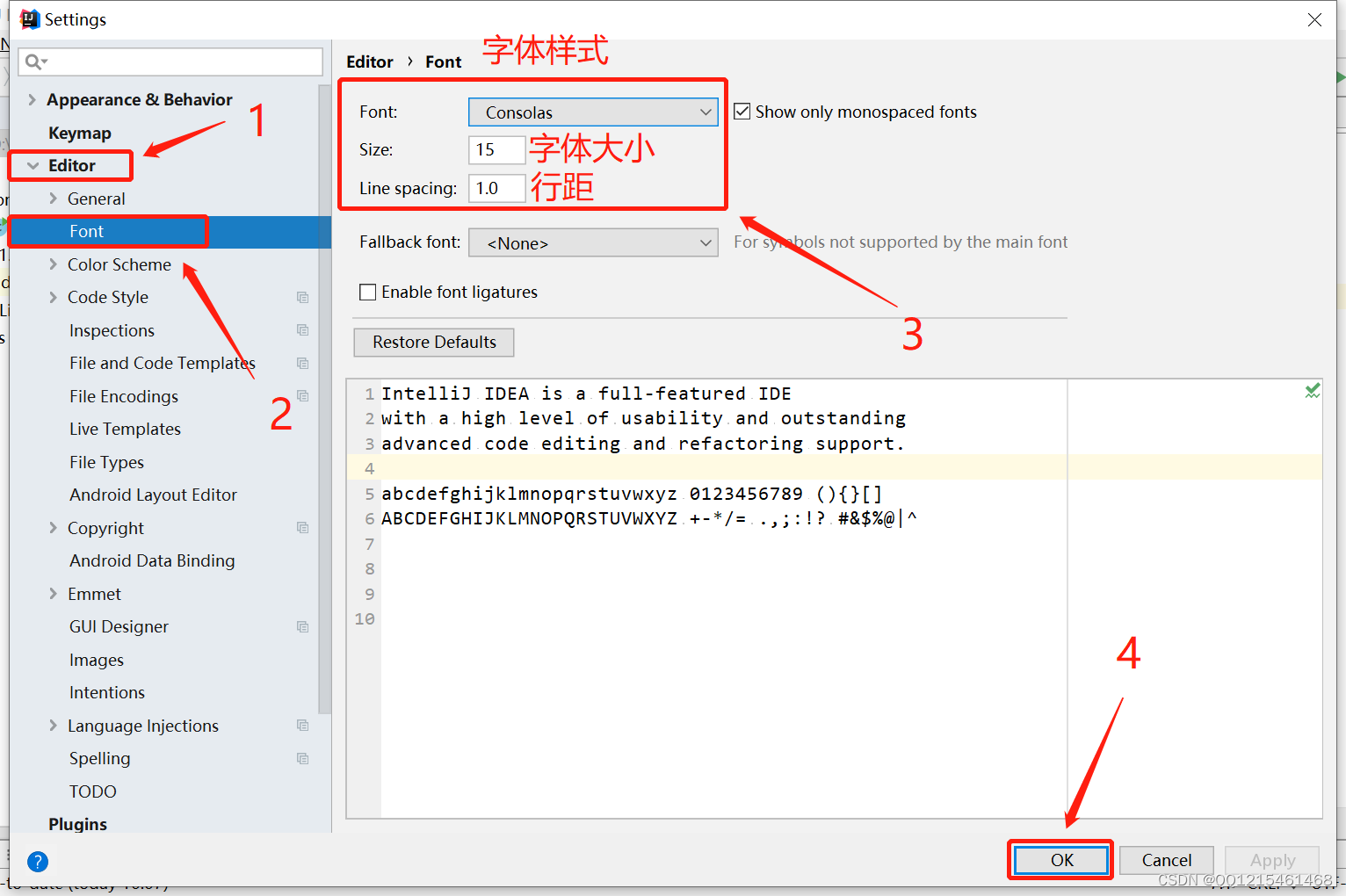
Task: Open the Font dropdown showing Consolas
Action: pyautogui.click(x=593, y=112)
